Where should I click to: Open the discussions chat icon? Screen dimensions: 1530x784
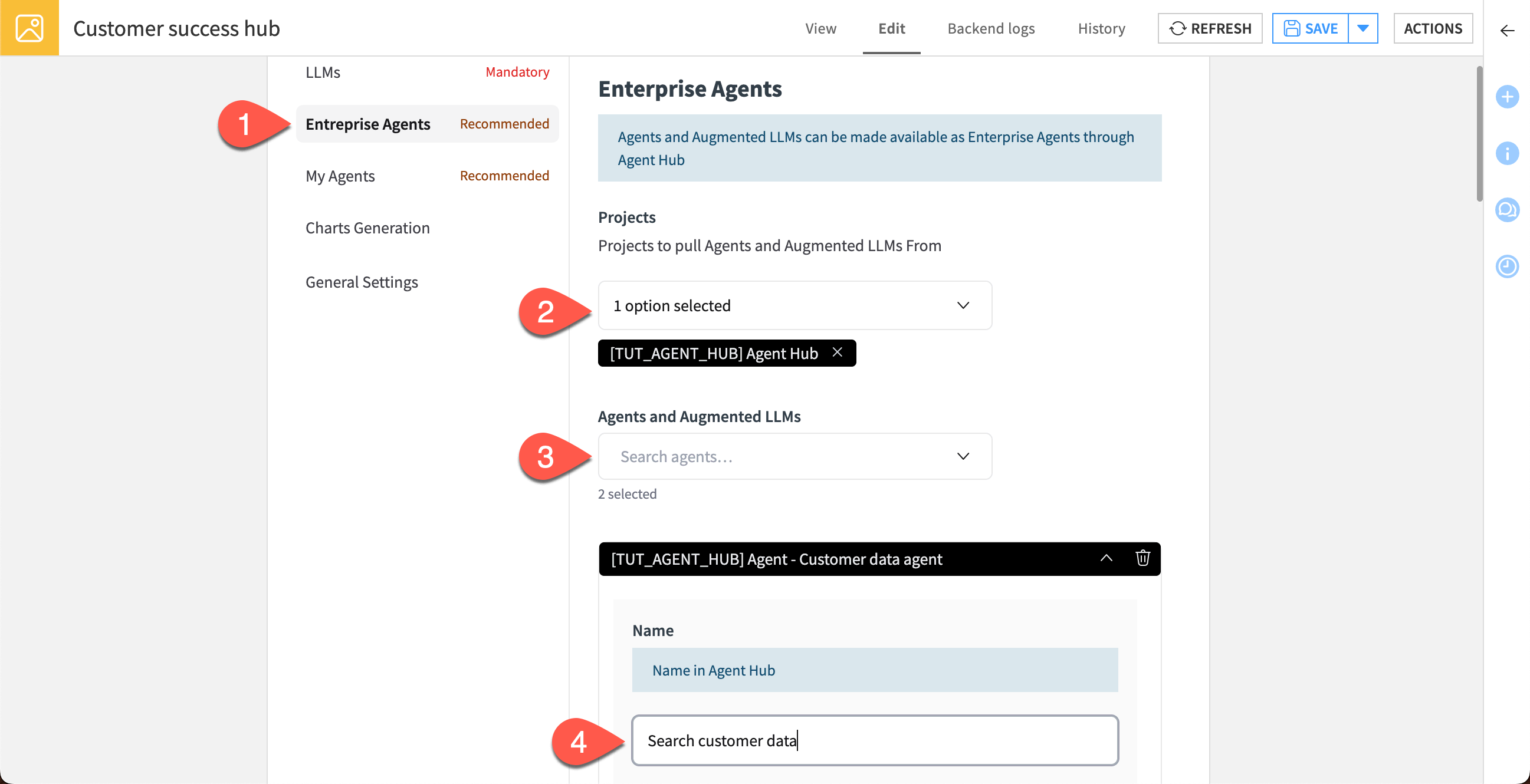(1506, 209)
